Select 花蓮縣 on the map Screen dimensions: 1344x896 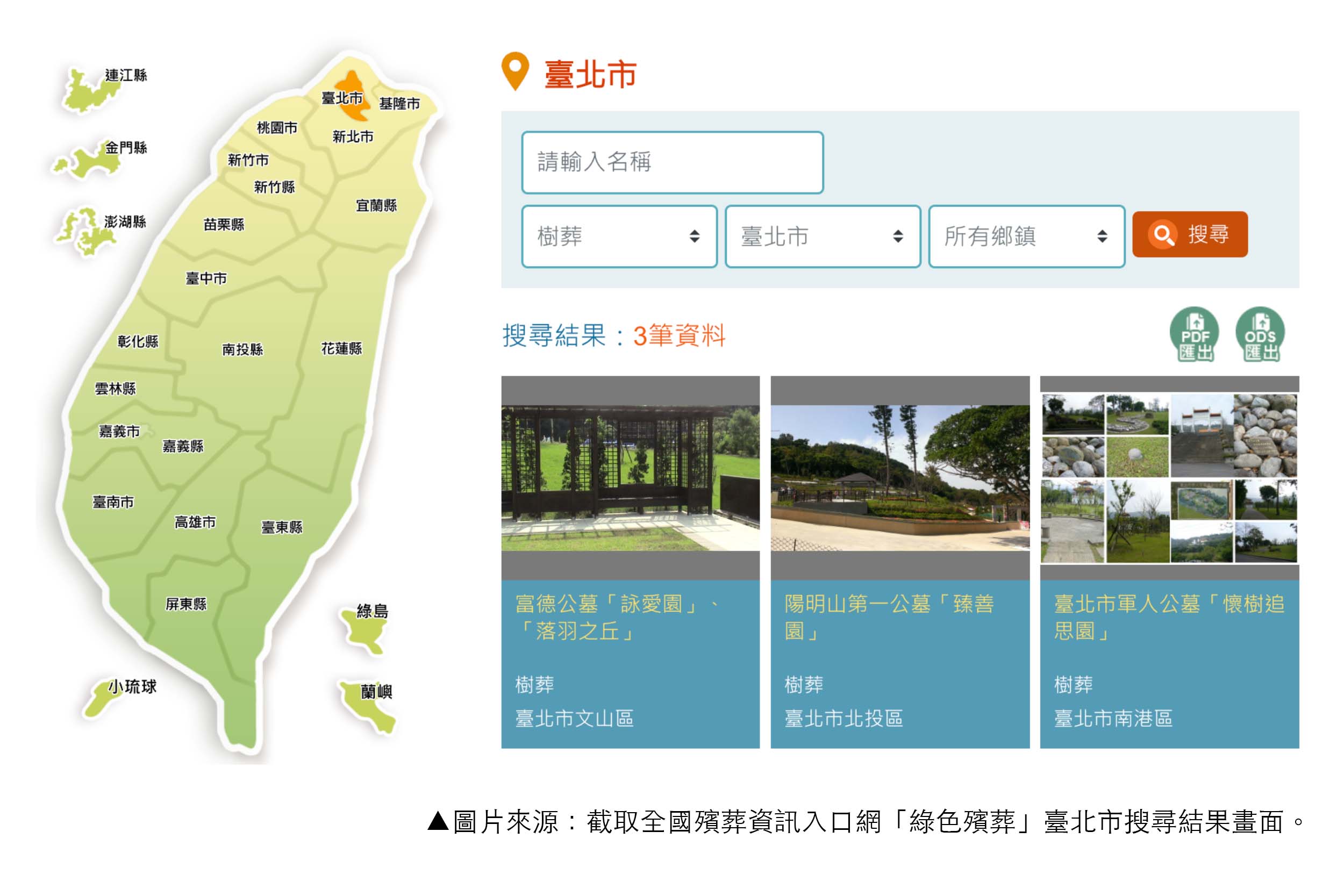[x=341, y=349]
